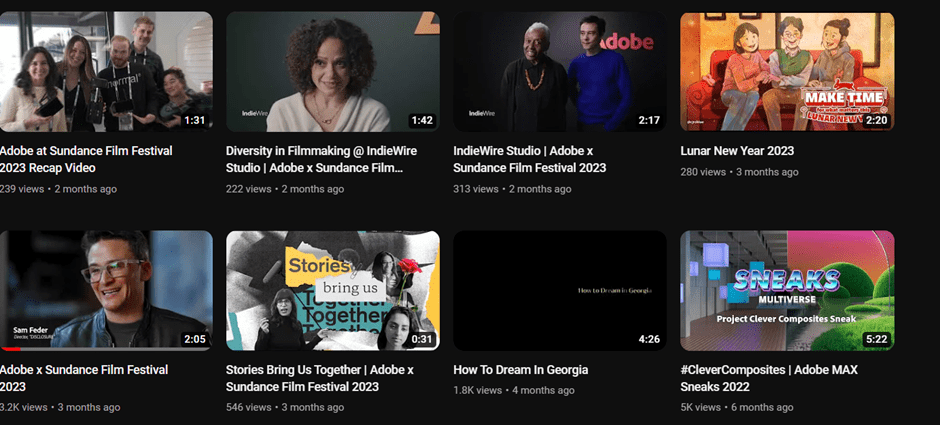This screenshot has width=940, height=425.
Task: Click the 2:17 duration badge
Action: (x=649, y=120)
